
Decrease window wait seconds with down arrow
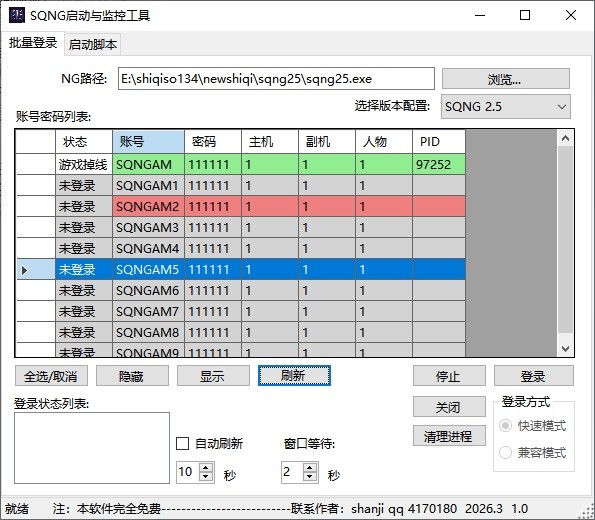(310, 477)
